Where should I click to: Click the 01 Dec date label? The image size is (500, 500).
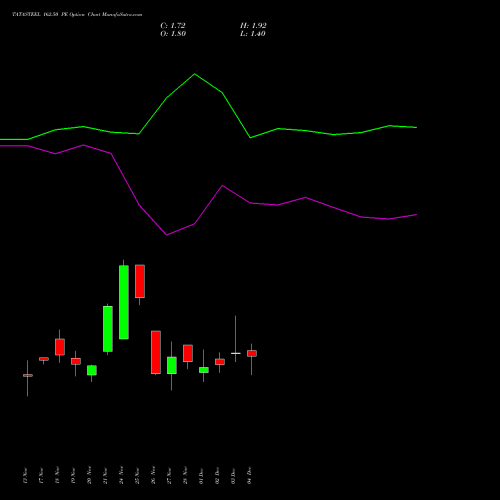pyautogui.click(x=201, y=476)
